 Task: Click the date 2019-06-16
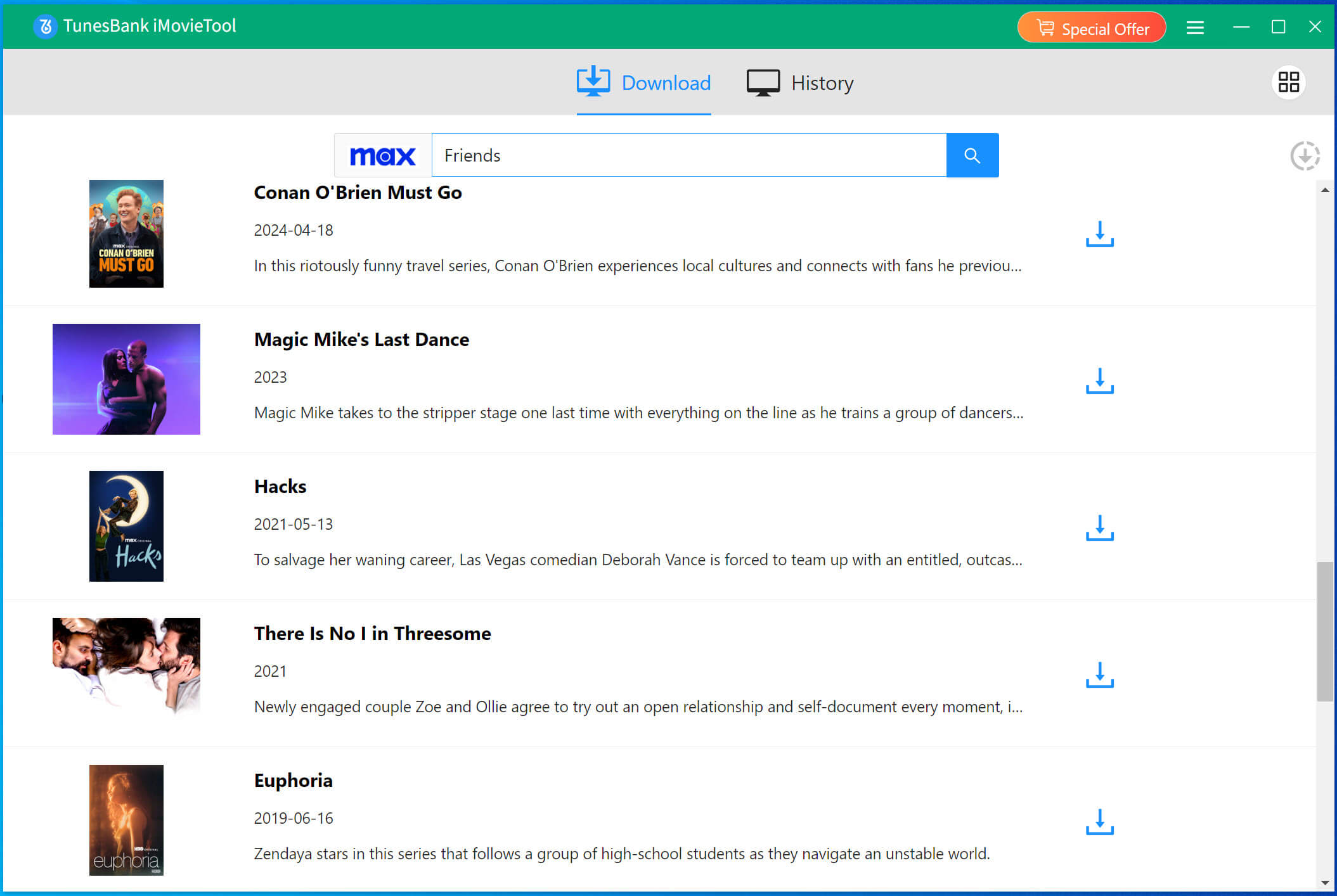294,818
